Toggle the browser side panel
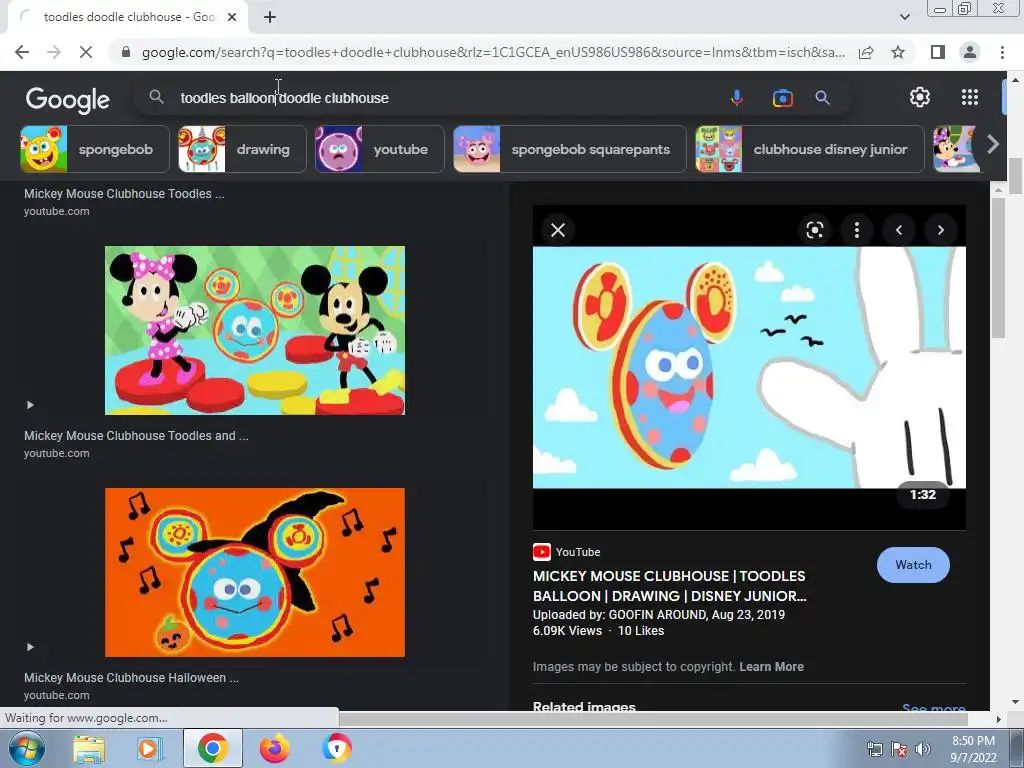This screenshot has height=768, width=1024. click(938, 52)
